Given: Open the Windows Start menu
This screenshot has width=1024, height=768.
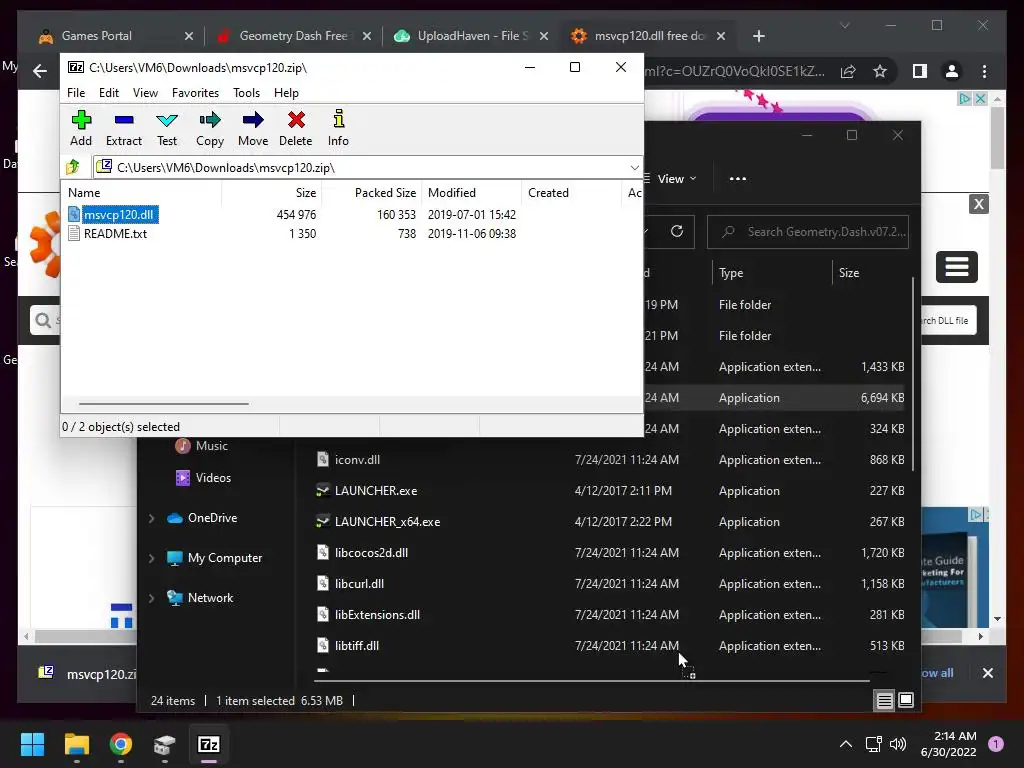Looking at the screenshot, I should [32, 744].
